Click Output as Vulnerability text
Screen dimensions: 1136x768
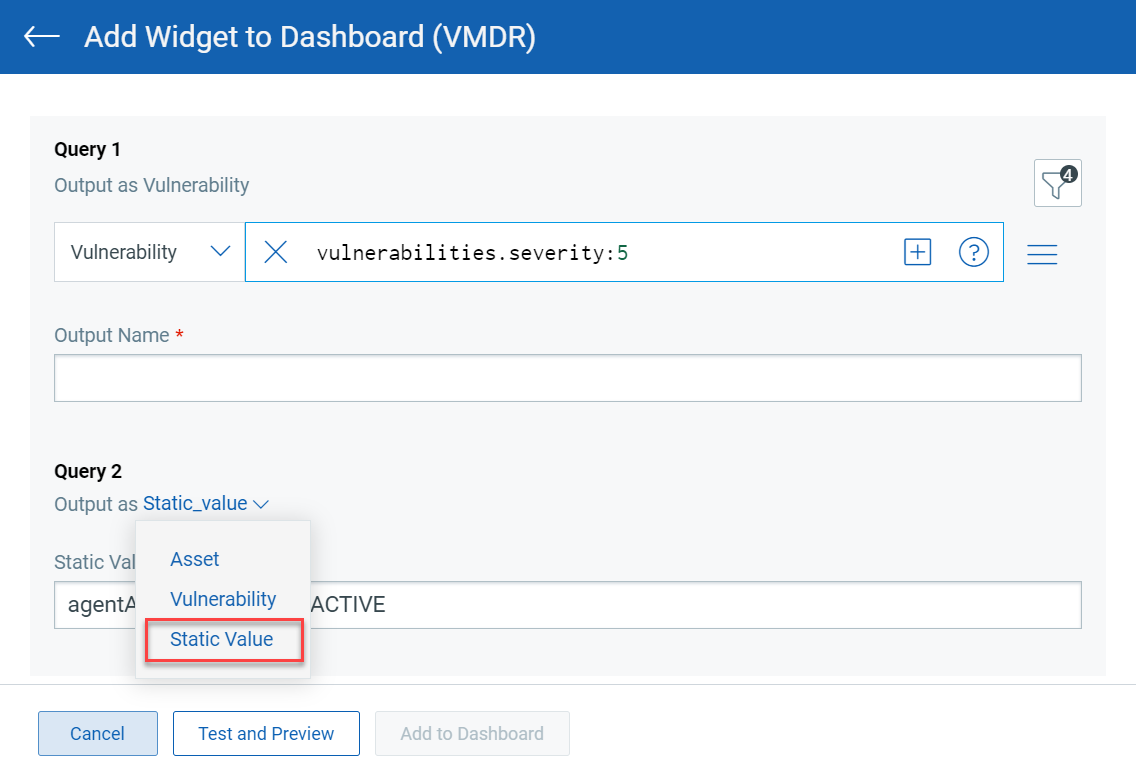click(x=151, y=185)
